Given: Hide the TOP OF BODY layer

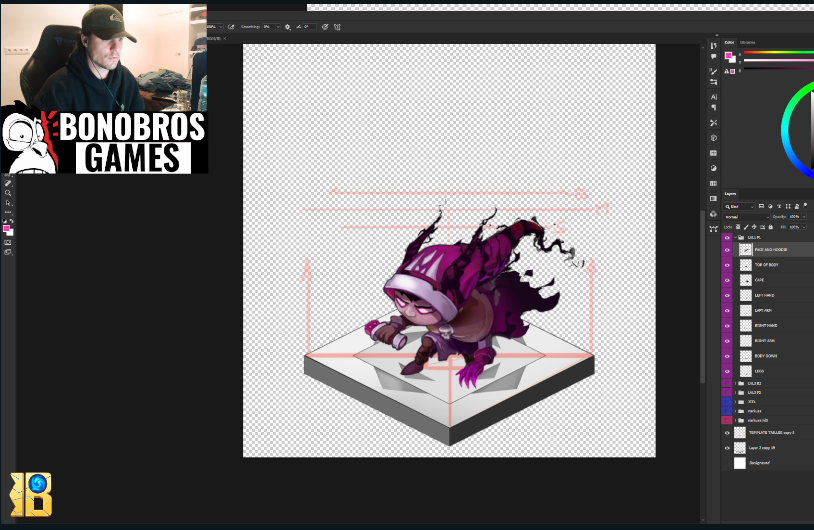Looking at the screenshot, I should point(727,265).
